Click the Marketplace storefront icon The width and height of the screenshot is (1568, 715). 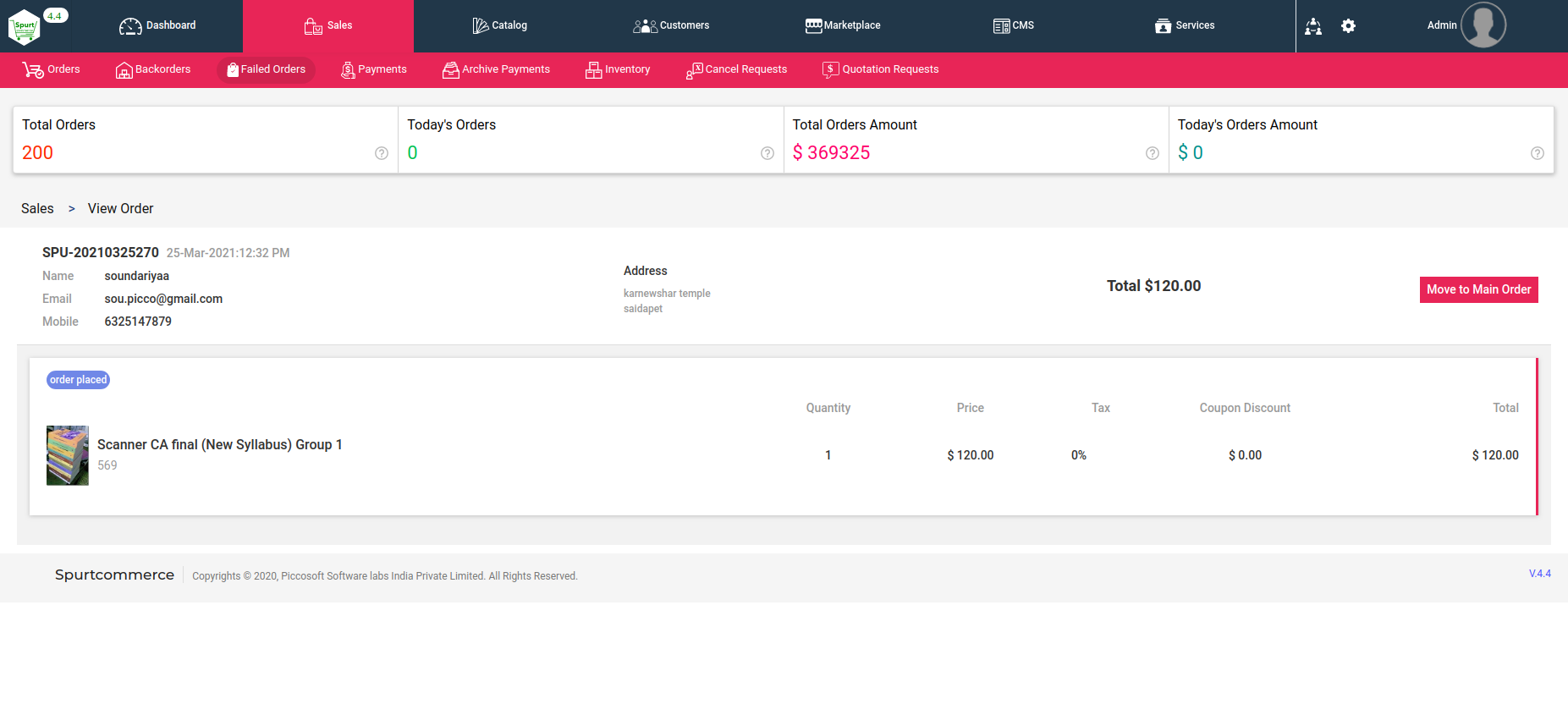coord(813,25)
